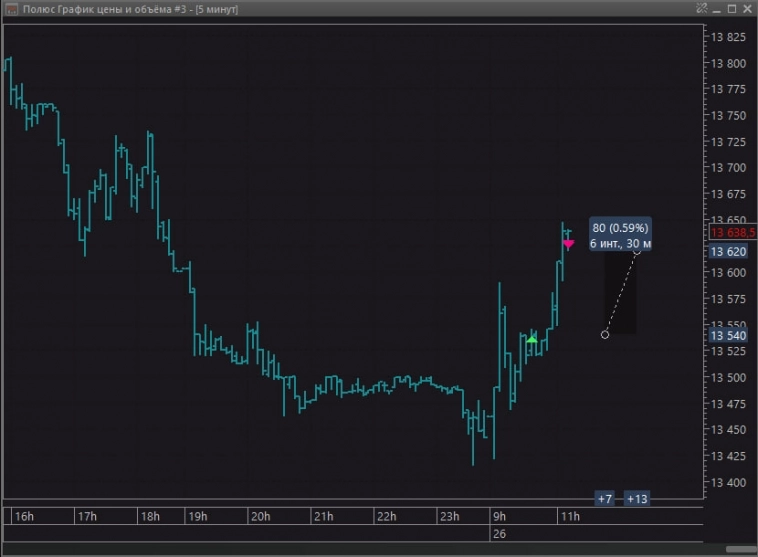Select the upper ruler endpoint circle
758x557 pixels.
coord(637,252)
